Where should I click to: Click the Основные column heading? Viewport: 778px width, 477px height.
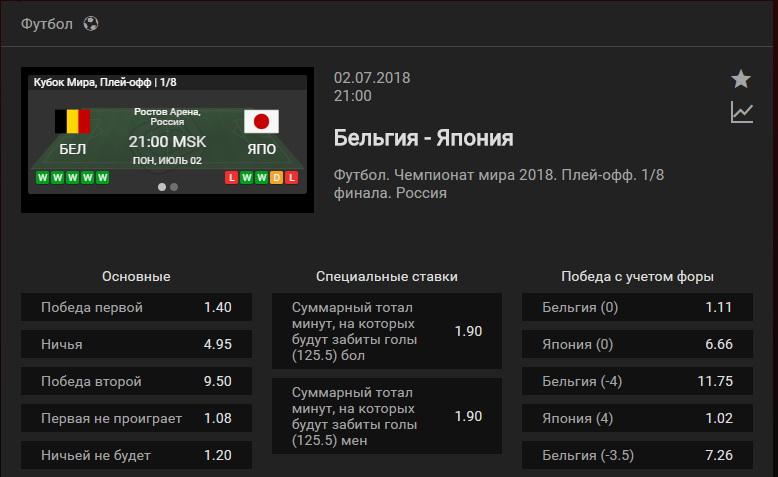coord(136,276)
